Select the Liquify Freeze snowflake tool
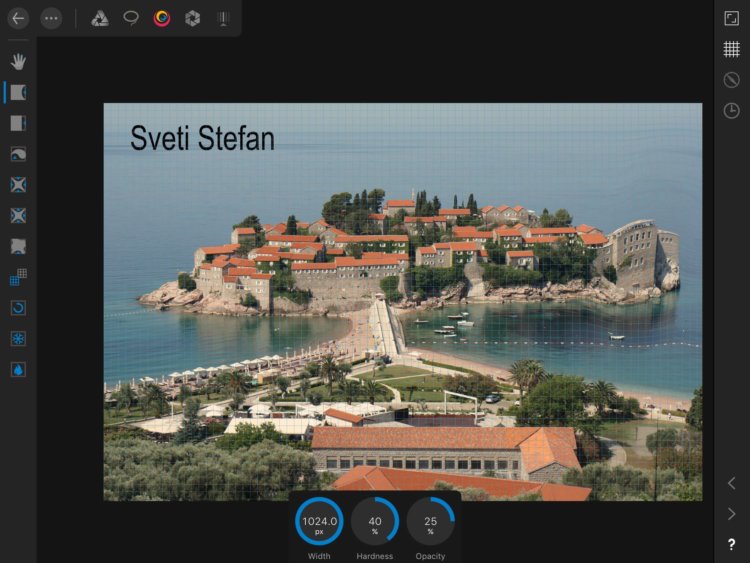 18,339
